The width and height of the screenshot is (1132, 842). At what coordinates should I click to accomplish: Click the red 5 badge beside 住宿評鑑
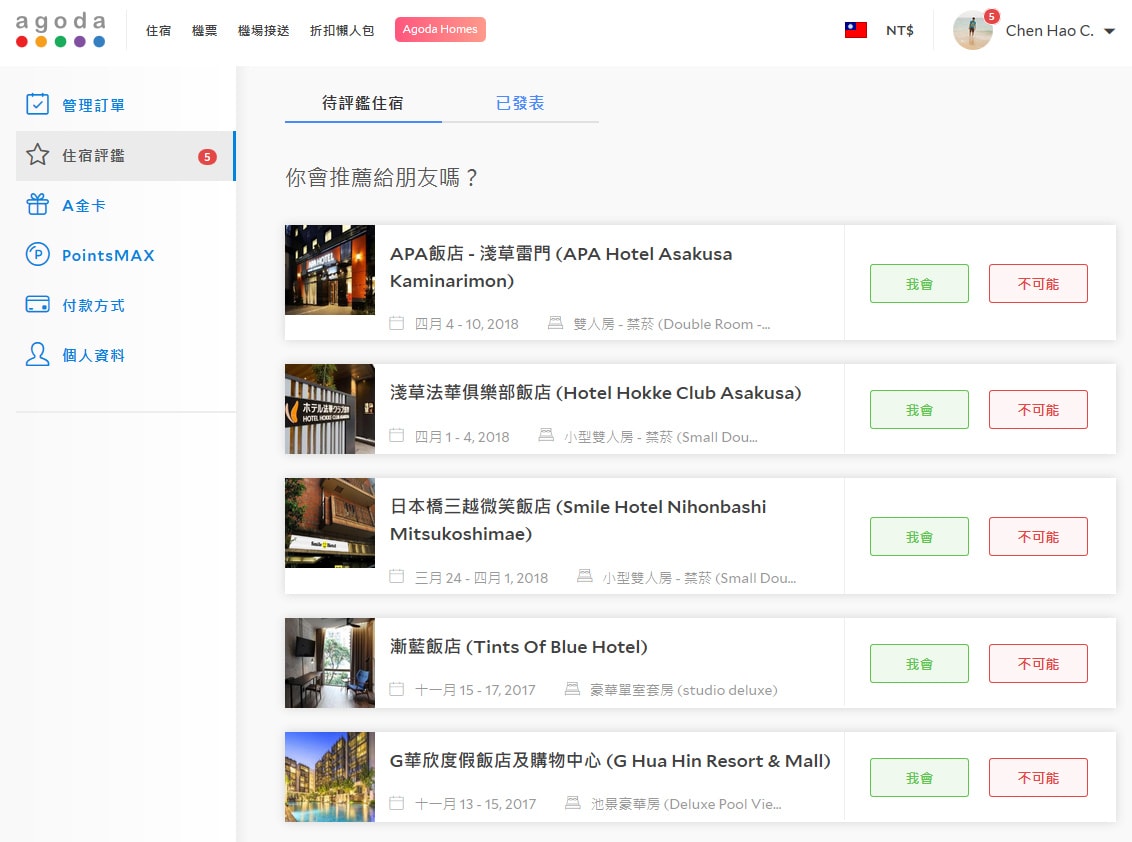click(x=207, y=157)
